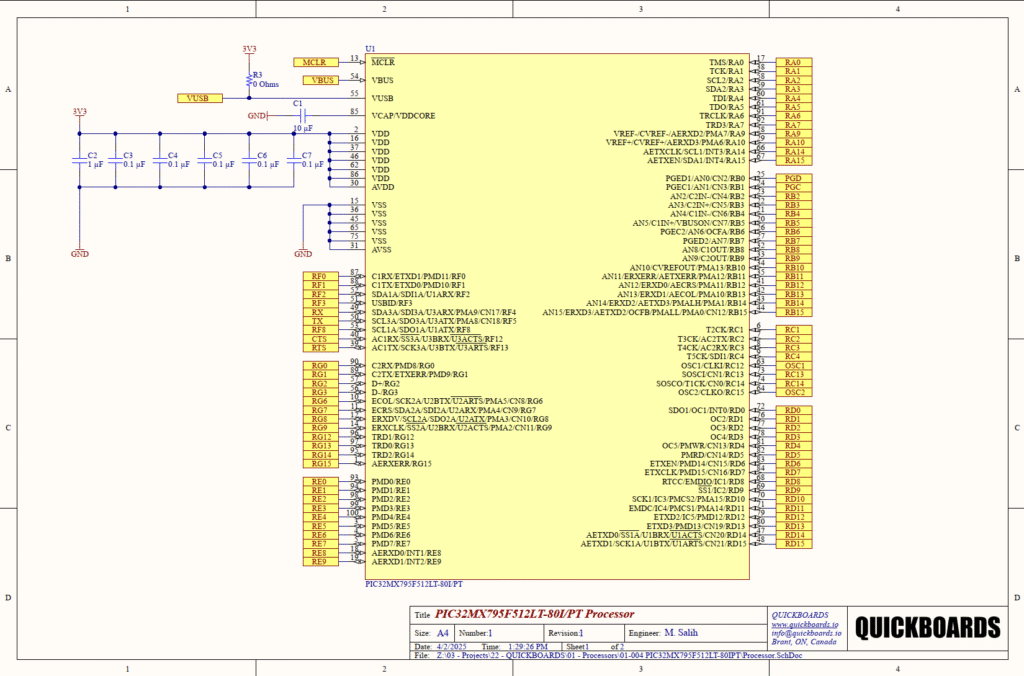Screen dimensions: 1024x676
Task: Select the RX port label
Action: [x=318, y=312]
